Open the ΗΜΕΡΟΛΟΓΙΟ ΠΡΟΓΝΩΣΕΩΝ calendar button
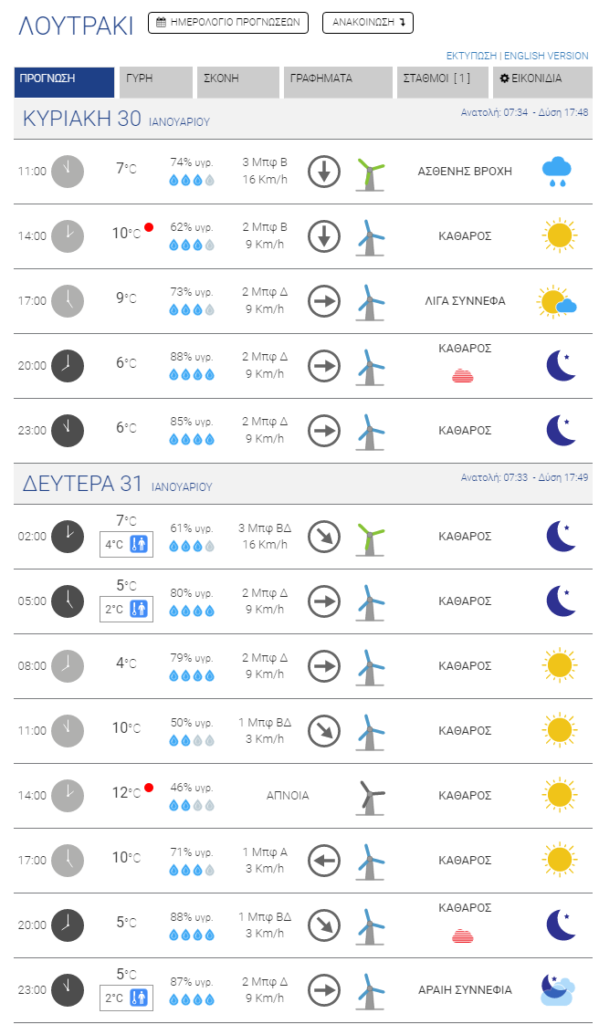The height and width of the screenshot is (1024, 599). click(x=228, y=23)
